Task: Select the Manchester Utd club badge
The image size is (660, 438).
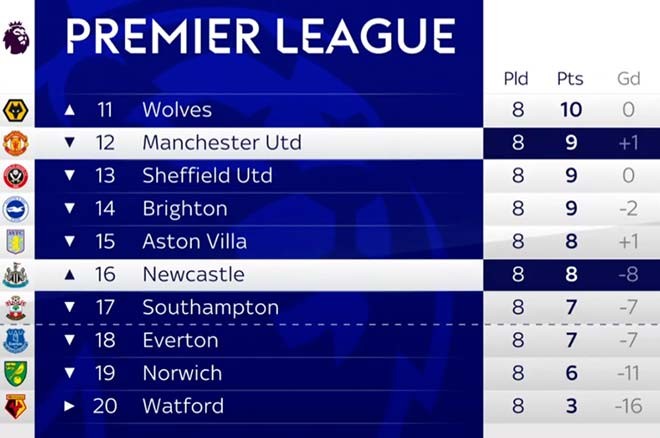Action: [16, 143]
